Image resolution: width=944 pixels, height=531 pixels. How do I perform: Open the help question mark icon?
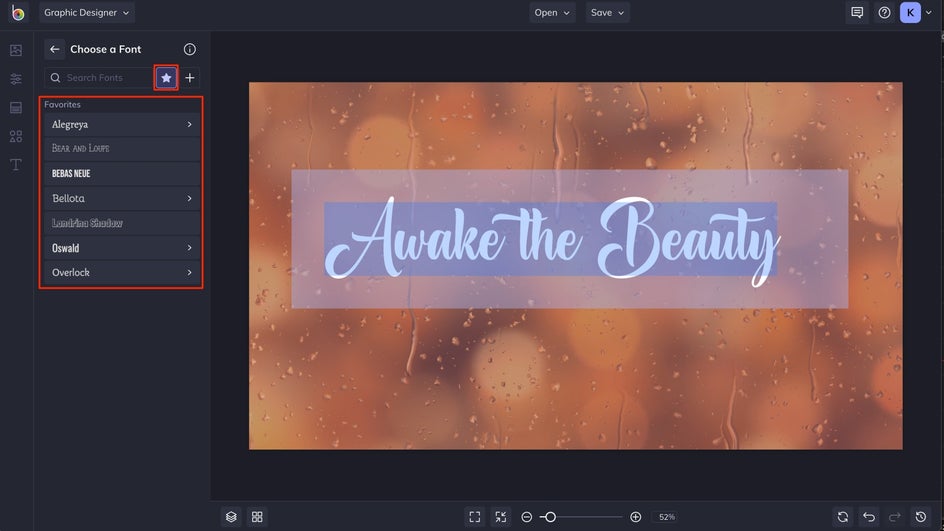point(884,13)
